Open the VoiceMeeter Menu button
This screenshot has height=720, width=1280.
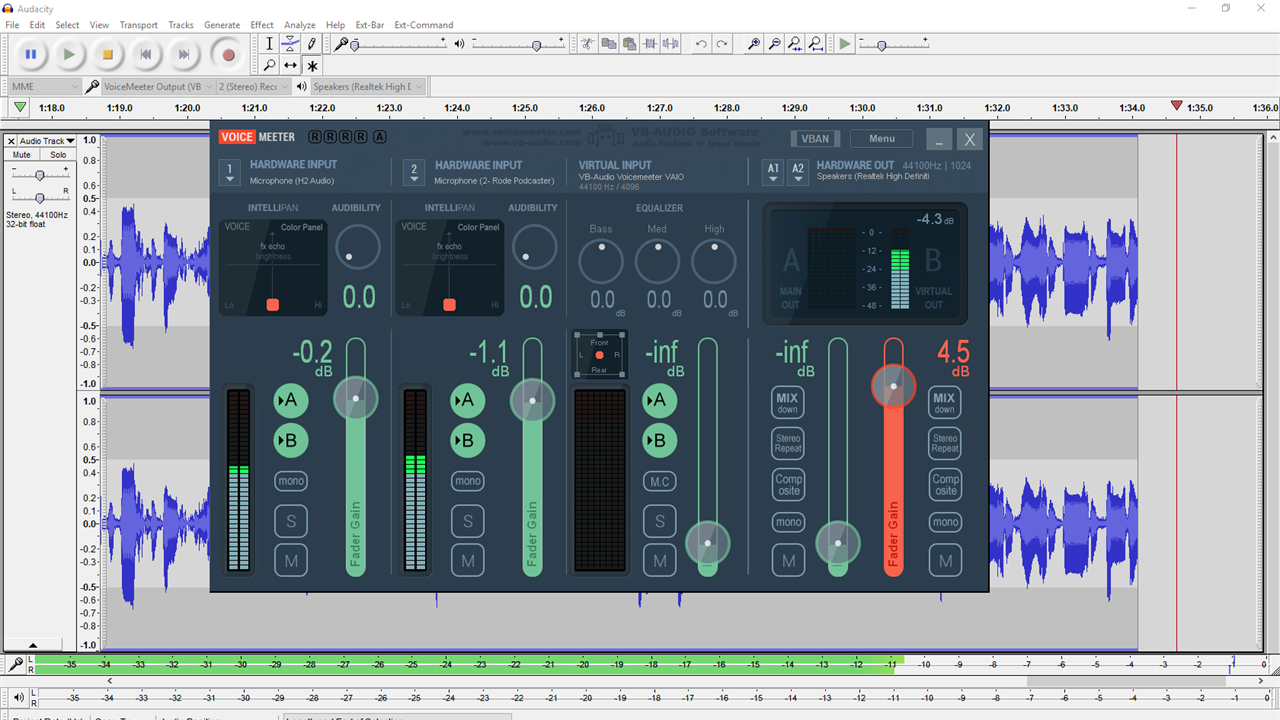pos(882,139)
